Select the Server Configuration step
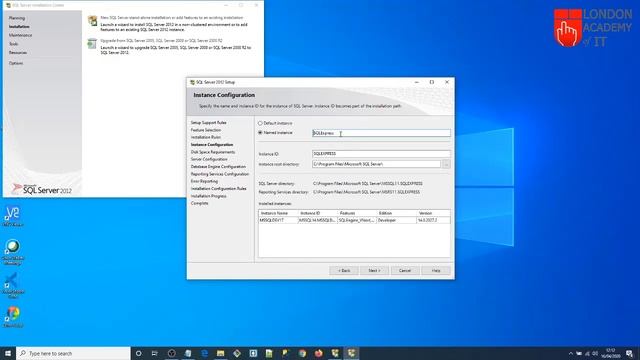Image resolution: width=640 pixels, height=360 pixels. [x=209, y=159]
